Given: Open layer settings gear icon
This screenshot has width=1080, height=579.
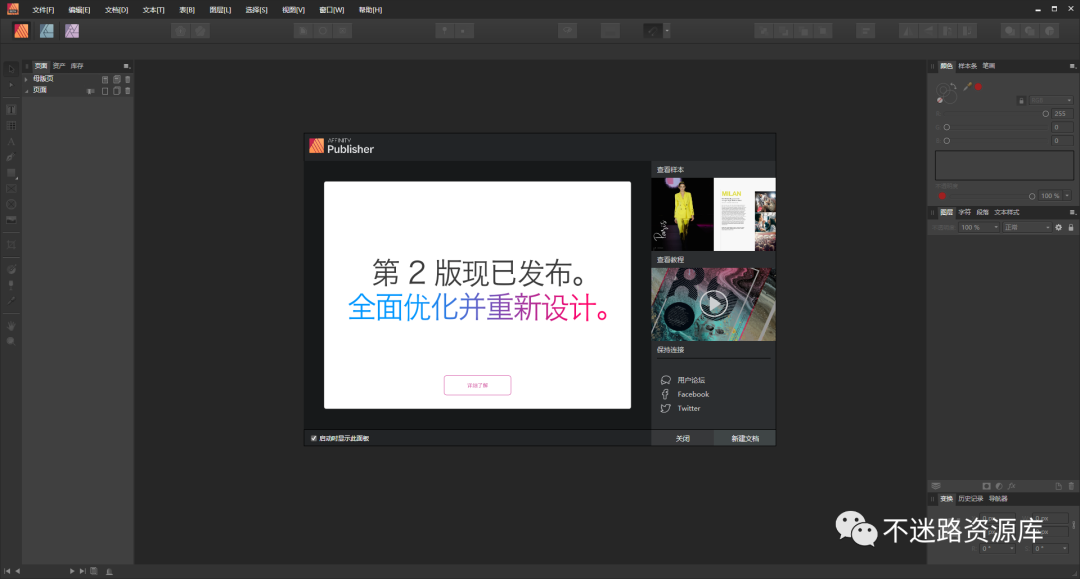Looking at the screenshot, I should [1059, 227].
